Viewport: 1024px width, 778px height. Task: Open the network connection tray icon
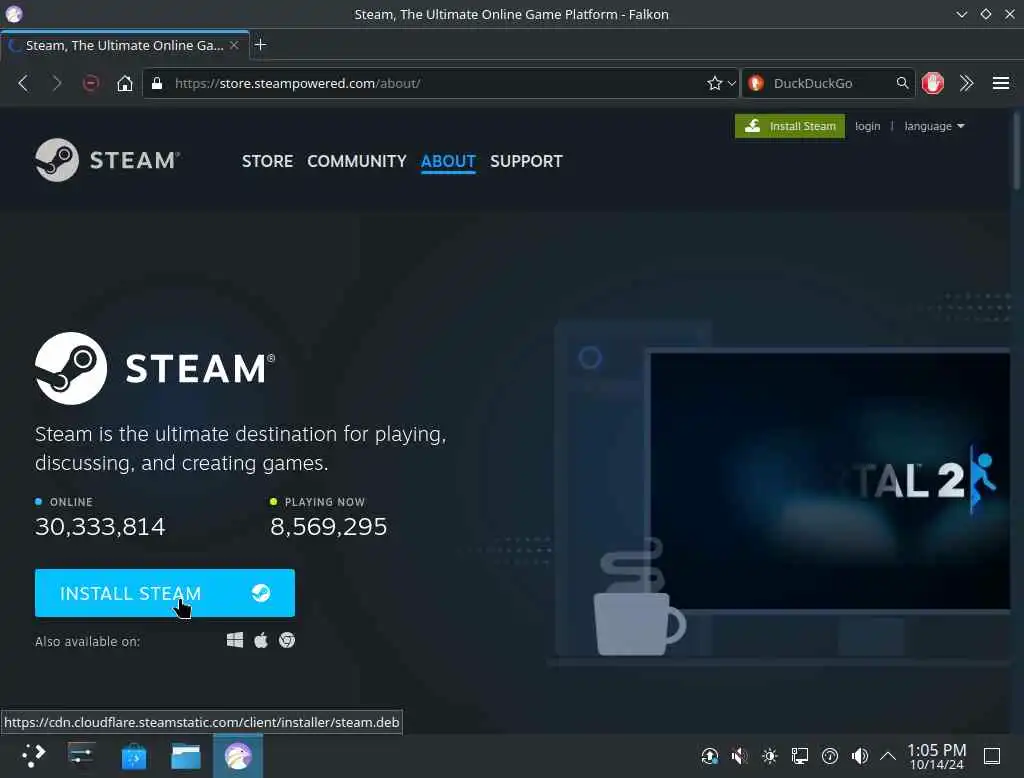tap(799, 756)
